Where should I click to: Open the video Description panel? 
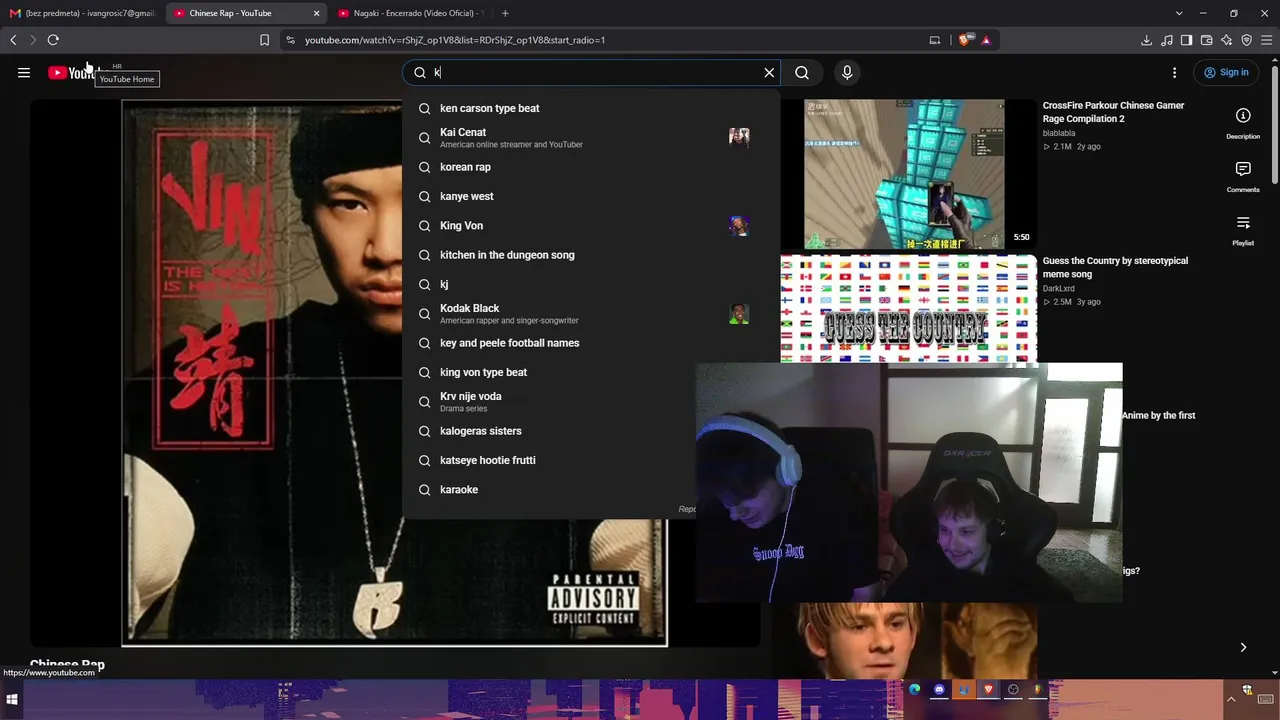pyautogui.click(x=1243, y=122)
